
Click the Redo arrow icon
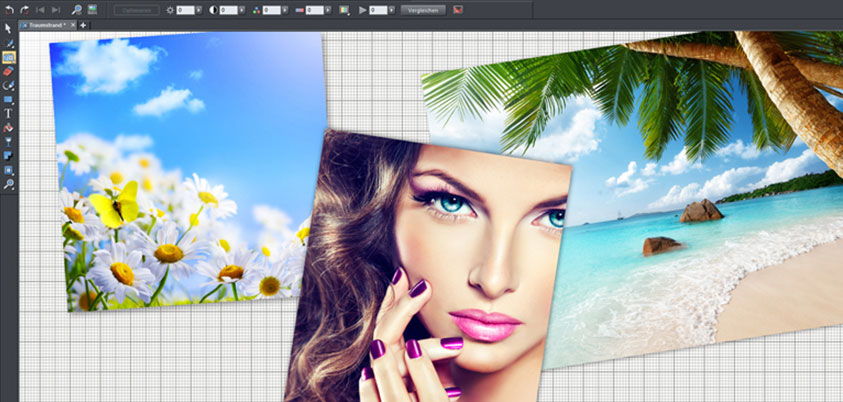click(x=24, y=10)
